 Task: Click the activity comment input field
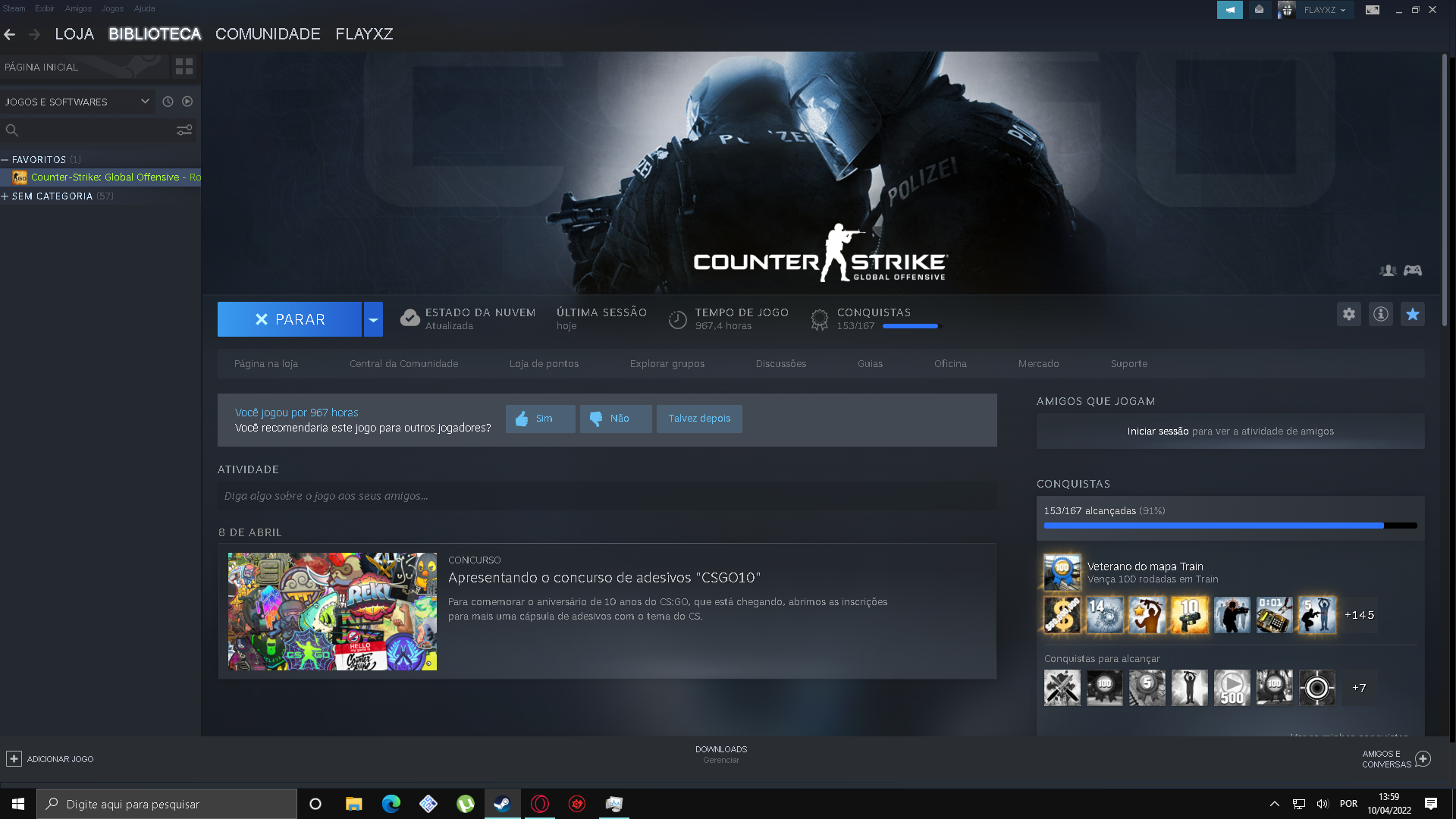tap(607, 496)
